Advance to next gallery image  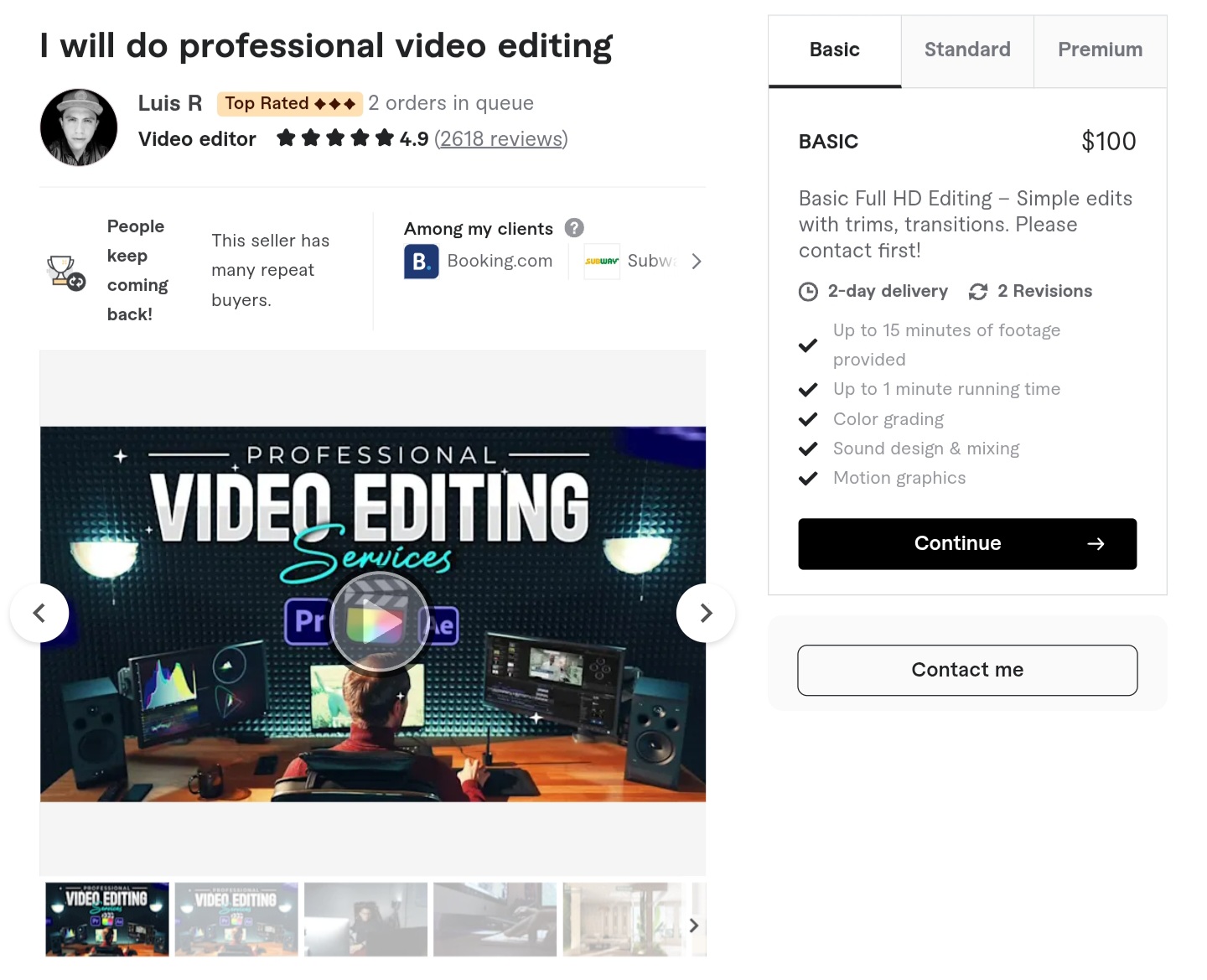click(x=706, y=613)
